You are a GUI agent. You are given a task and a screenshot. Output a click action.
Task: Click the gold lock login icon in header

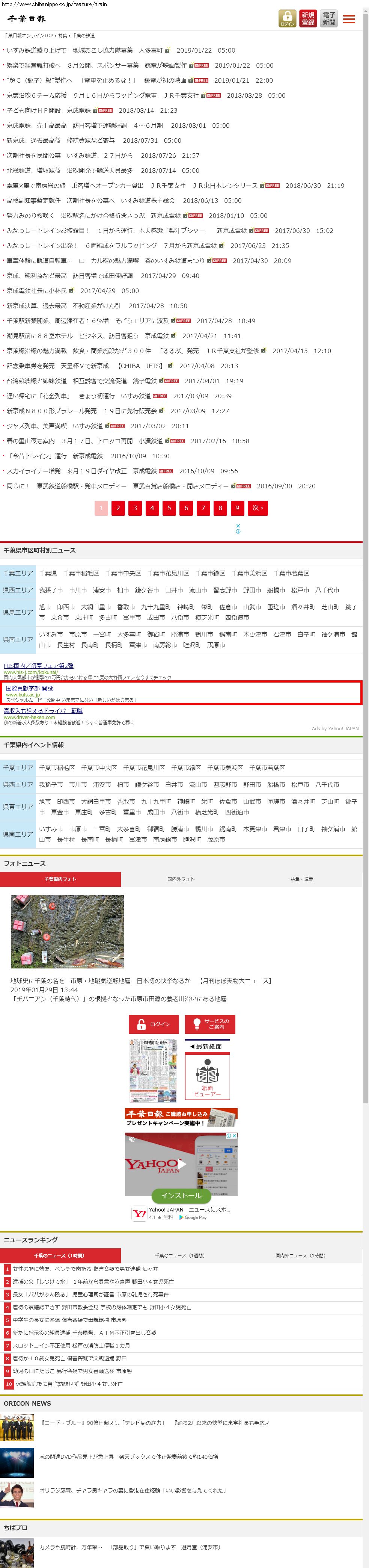pyautogui.click(x=287, y=18)
